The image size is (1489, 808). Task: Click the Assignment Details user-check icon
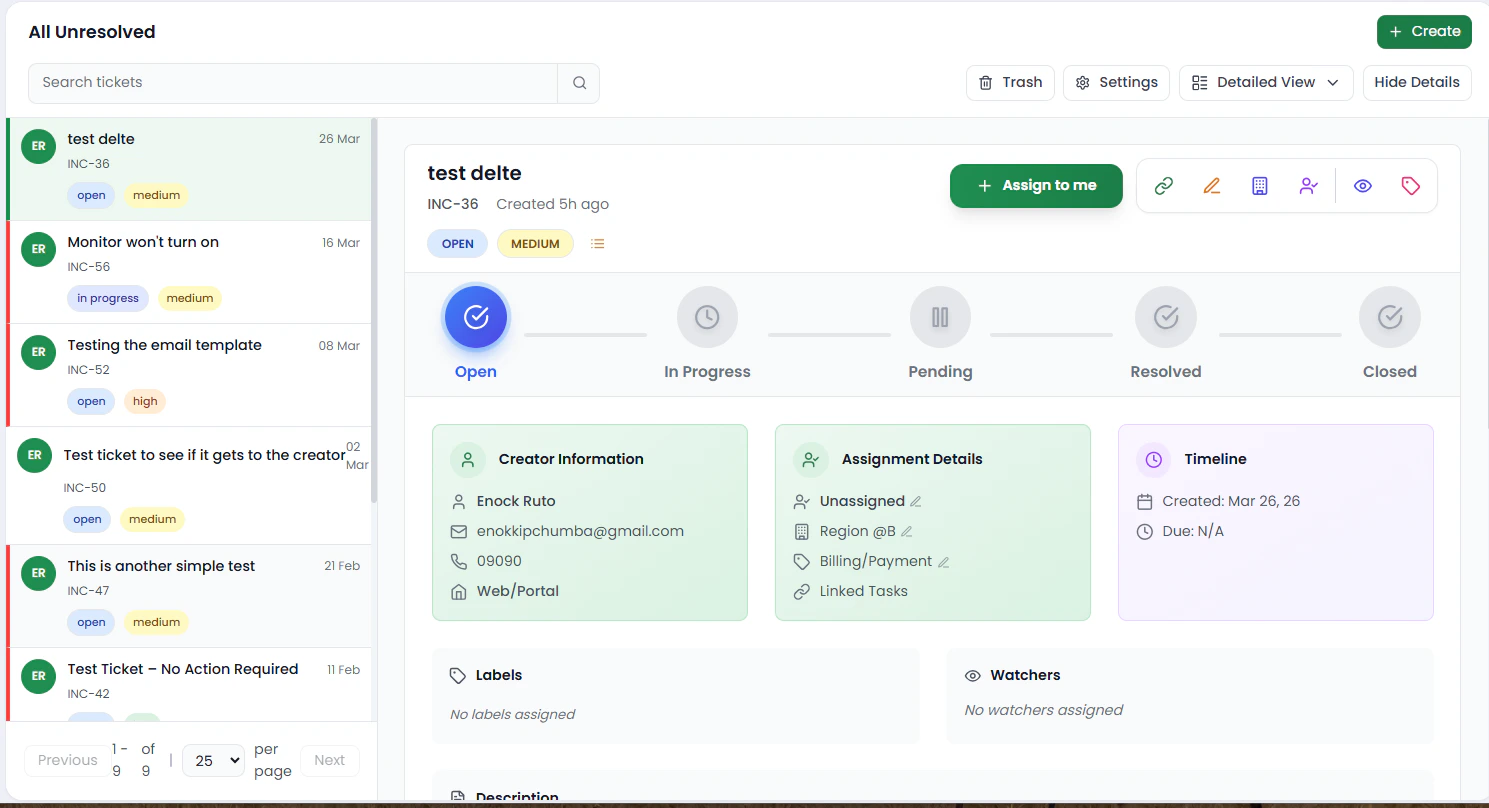[x=811, y=460]
